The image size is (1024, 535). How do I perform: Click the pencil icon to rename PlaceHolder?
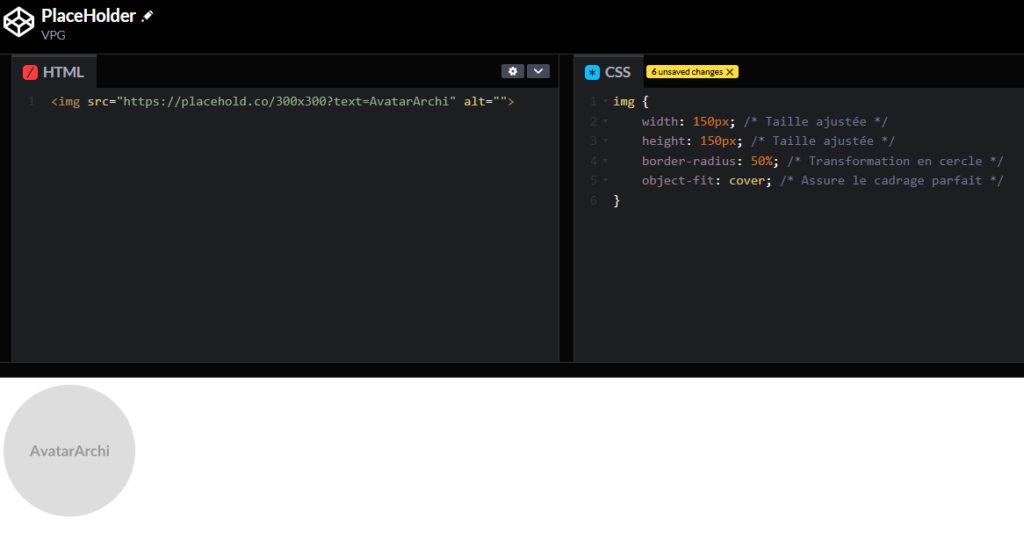coord(148,16)
